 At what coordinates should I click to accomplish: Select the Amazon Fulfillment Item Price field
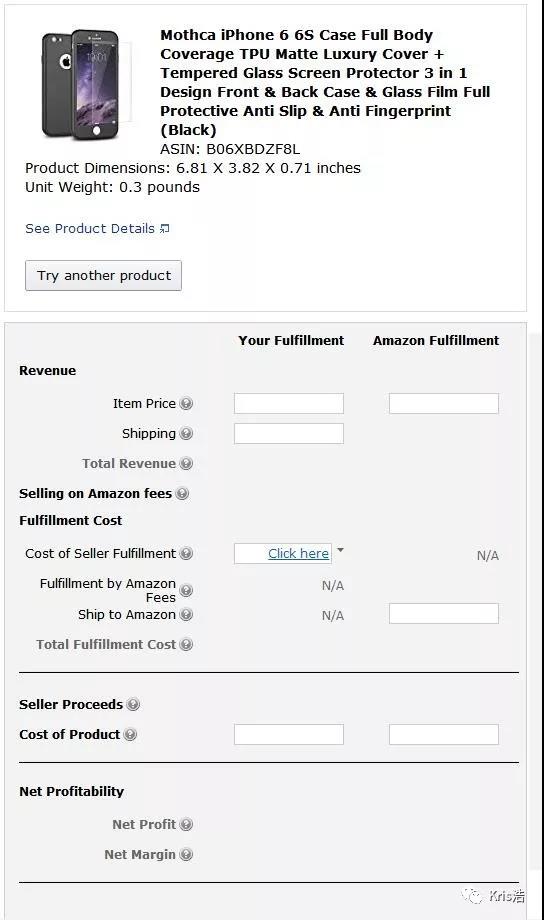click(444, 404)
